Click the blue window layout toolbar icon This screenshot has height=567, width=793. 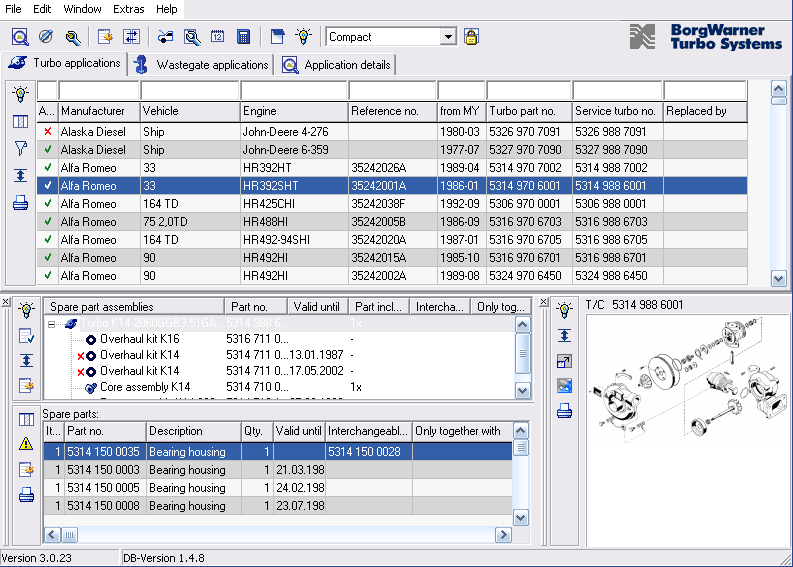277,37
